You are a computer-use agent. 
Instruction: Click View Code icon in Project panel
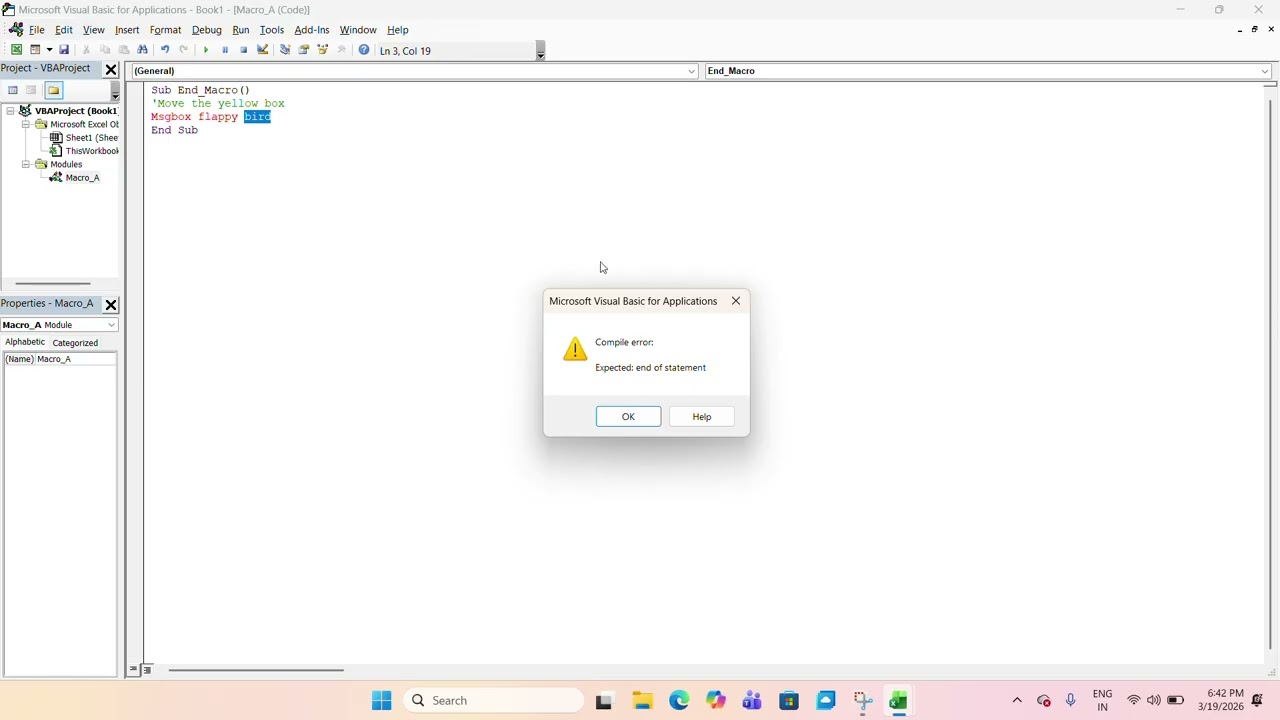tap(13, 90)
